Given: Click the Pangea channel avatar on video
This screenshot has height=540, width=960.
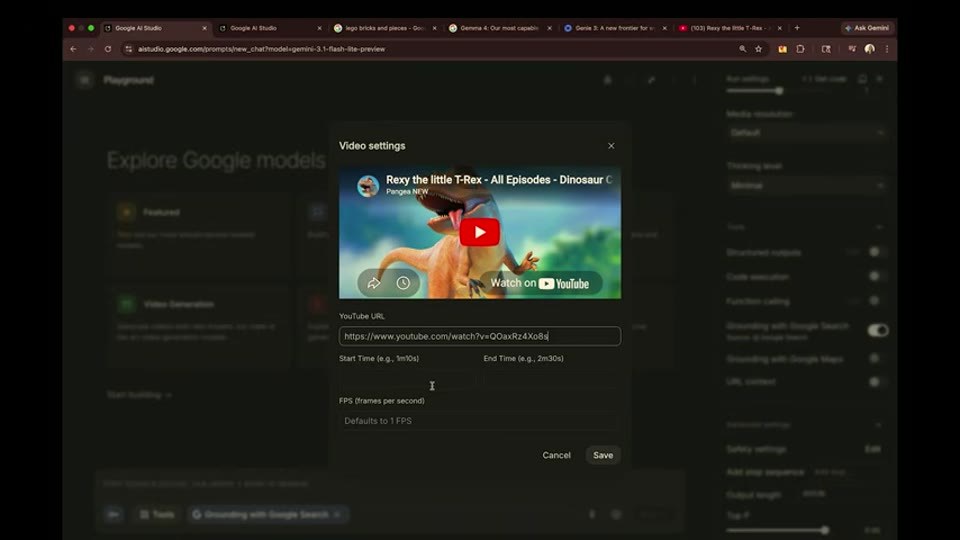Looking at the screenshot, I should (368, 186).
